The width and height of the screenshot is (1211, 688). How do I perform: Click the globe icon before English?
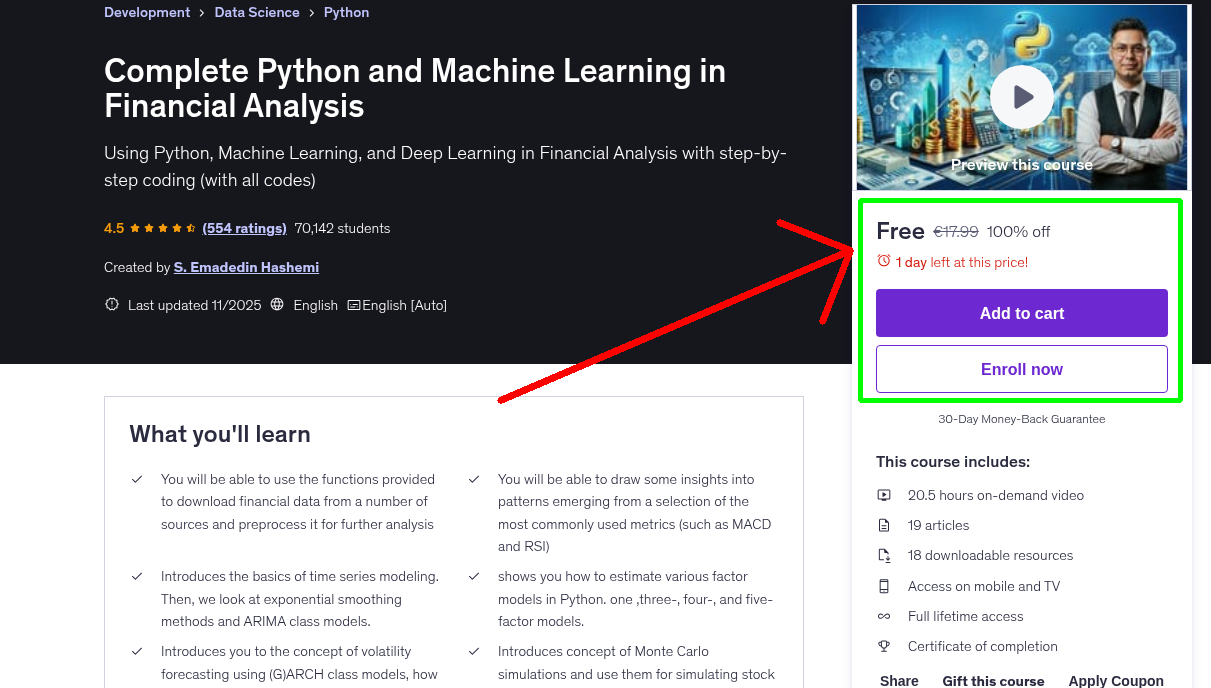coord(276,304)
